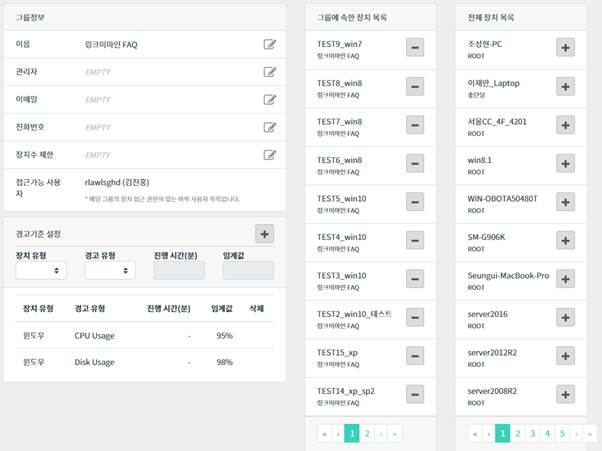Edit the 전화번호 field pencil icon
This screenshot has height=451, width=602.
click(269, 127)
